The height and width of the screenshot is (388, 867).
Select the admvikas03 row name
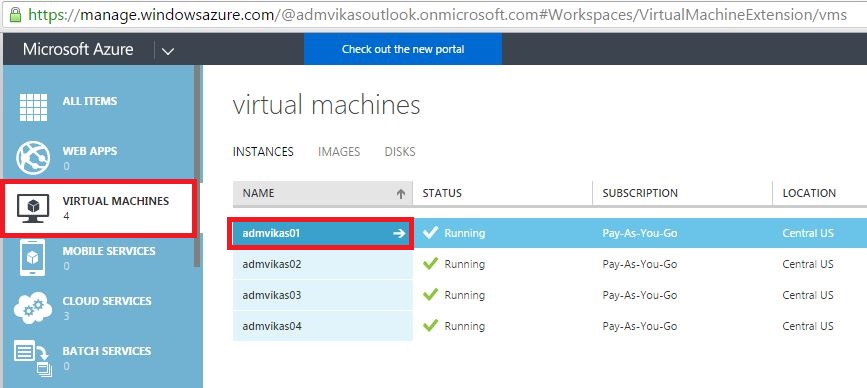[271, 295]
